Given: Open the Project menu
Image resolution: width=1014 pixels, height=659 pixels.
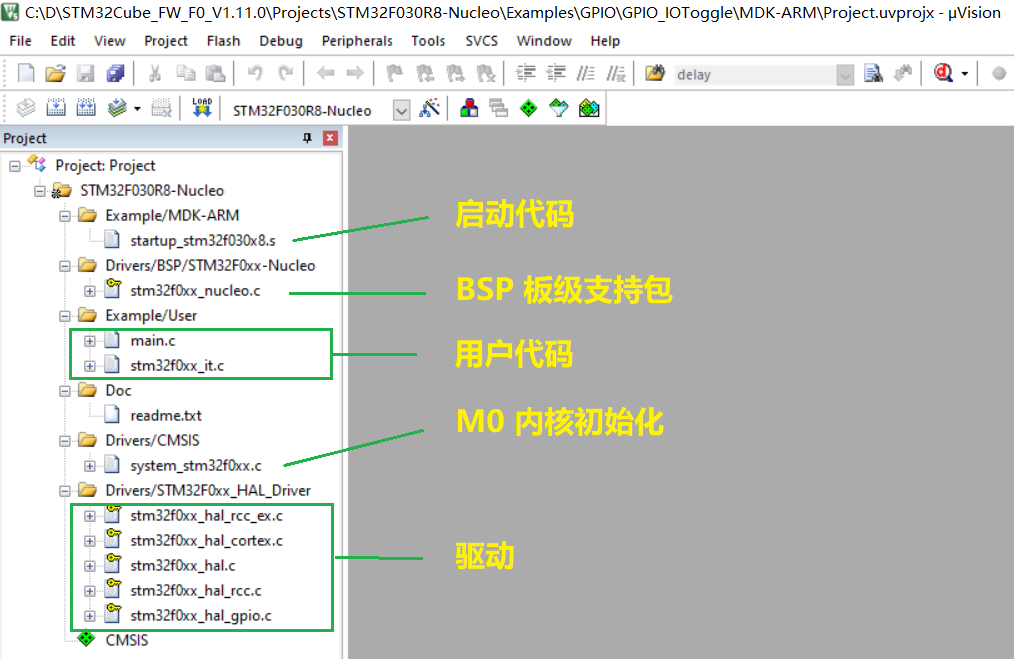Looking at the screenshot, I should click(x=166, y=41).
